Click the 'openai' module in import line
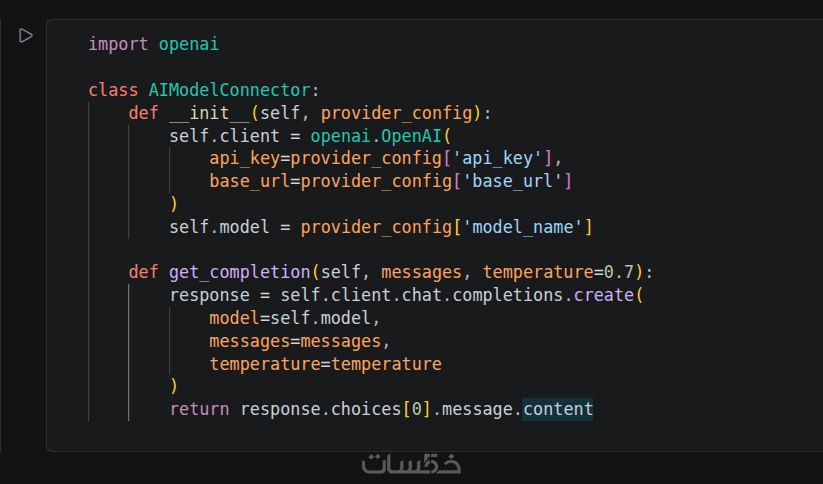This screenshot has height=484, width=823. 188,44
